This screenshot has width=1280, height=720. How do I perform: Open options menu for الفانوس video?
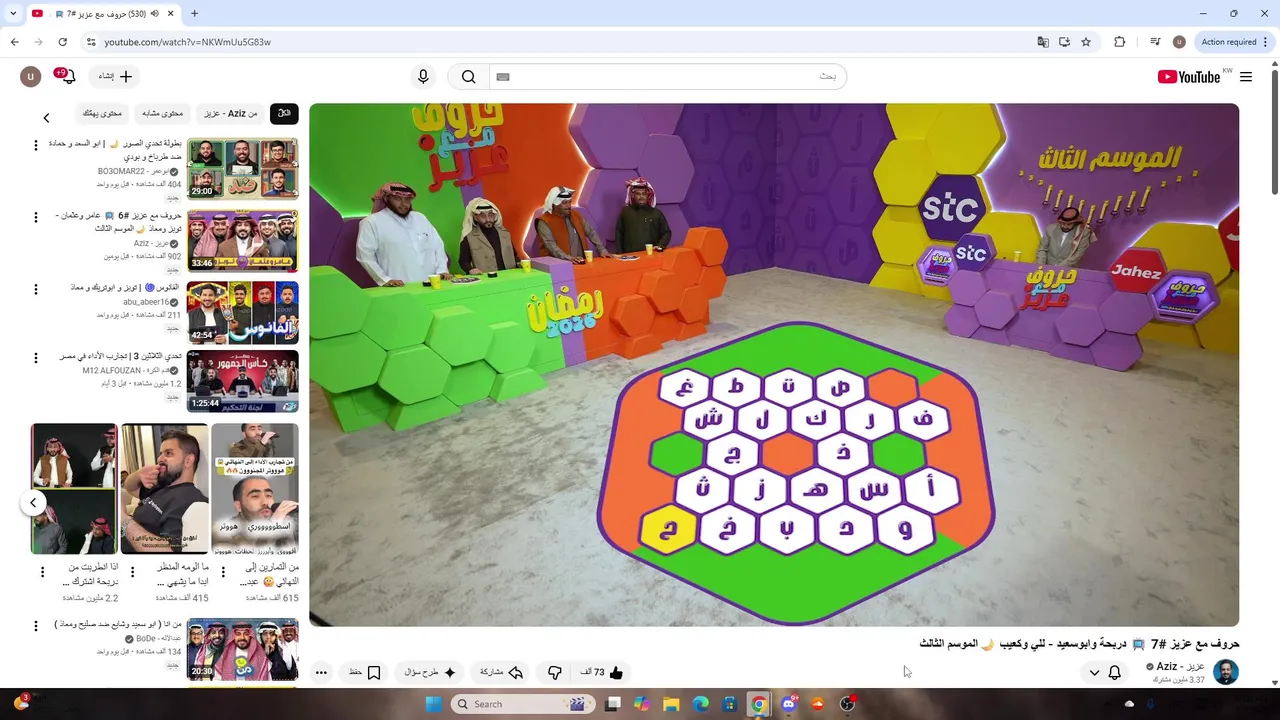point(36,290)
